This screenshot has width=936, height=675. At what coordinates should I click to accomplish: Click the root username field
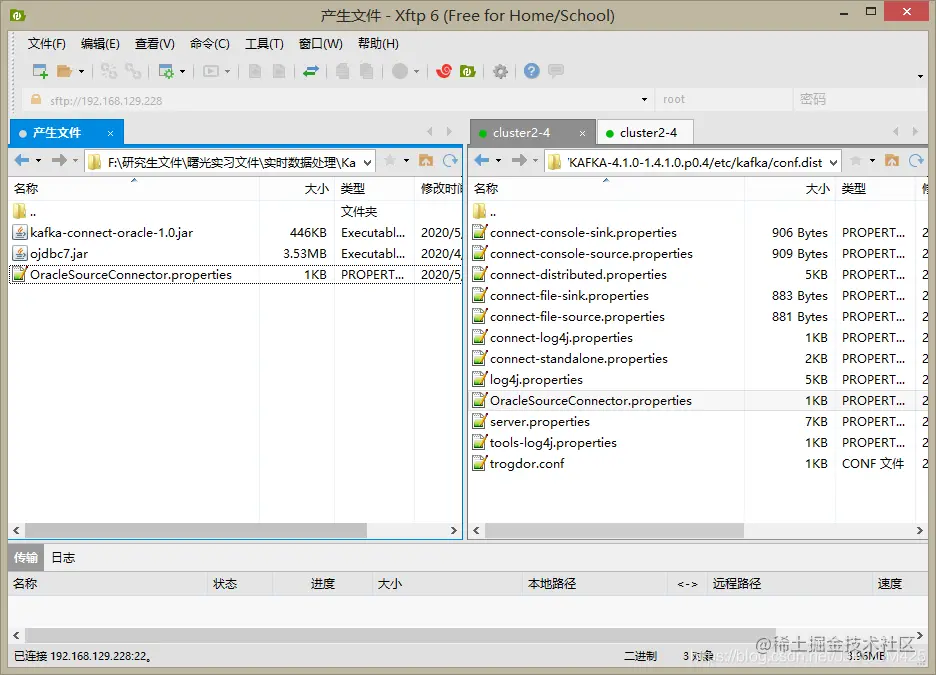[723, 100]
